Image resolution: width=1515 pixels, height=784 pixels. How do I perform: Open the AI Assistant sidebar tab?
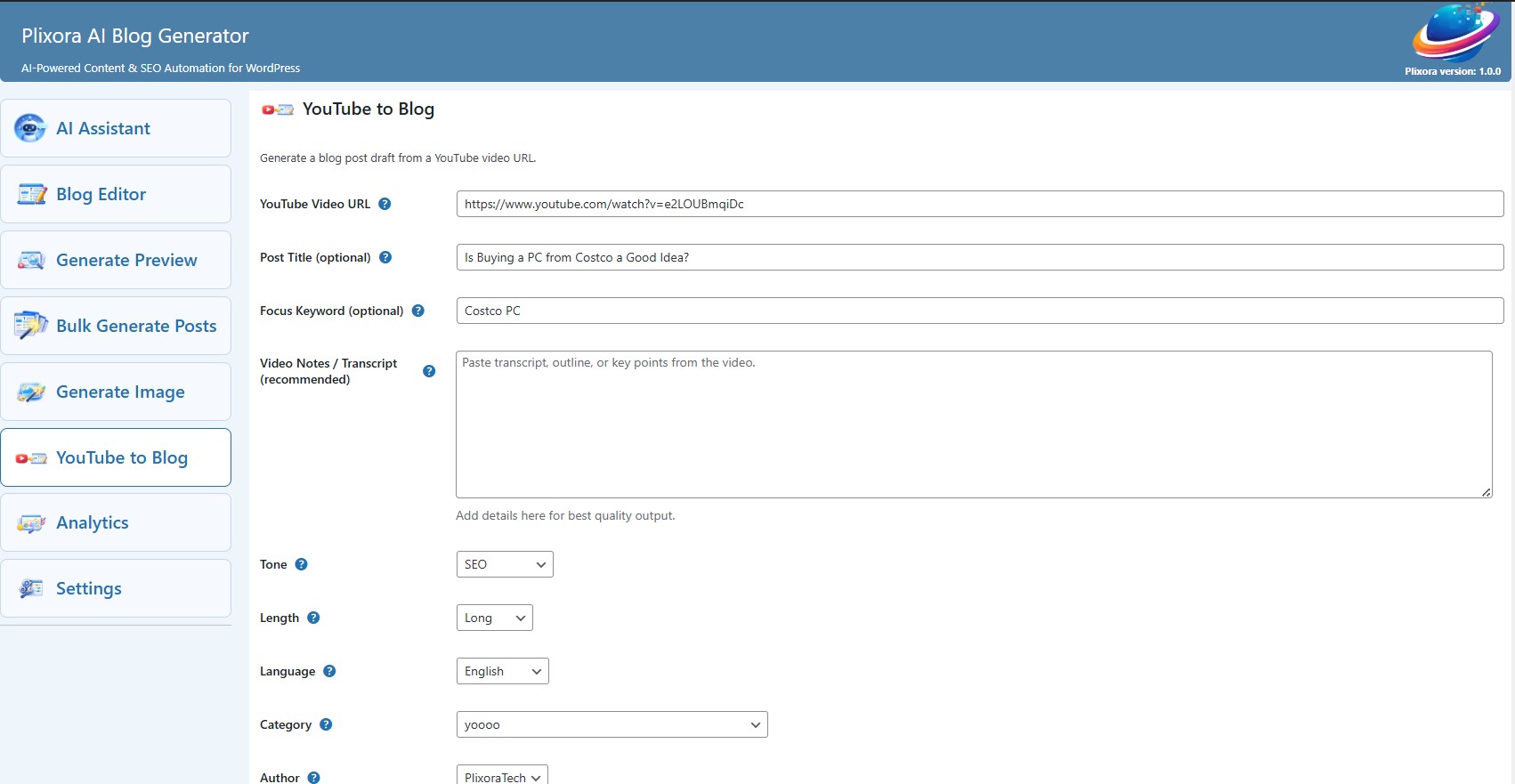[116, 128]
